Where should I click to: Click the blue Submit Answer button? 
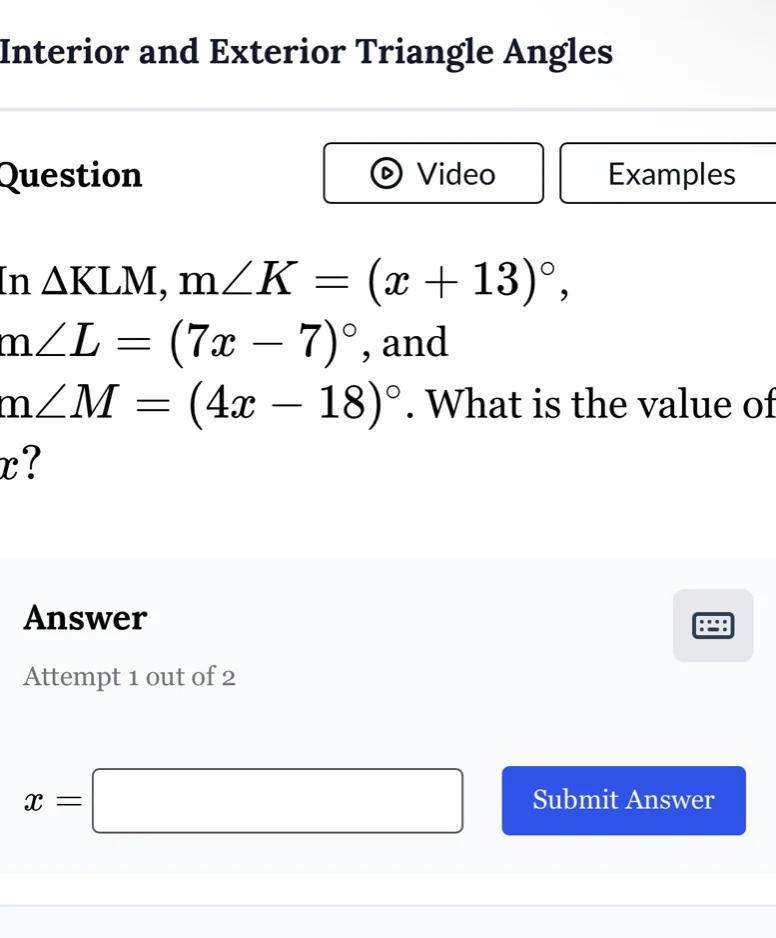[622, 800]
